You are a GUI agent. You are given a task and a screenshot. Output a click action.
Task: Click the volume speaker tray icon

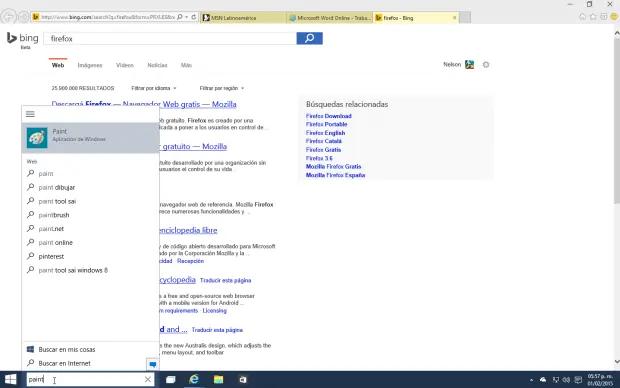coord(567,380)
